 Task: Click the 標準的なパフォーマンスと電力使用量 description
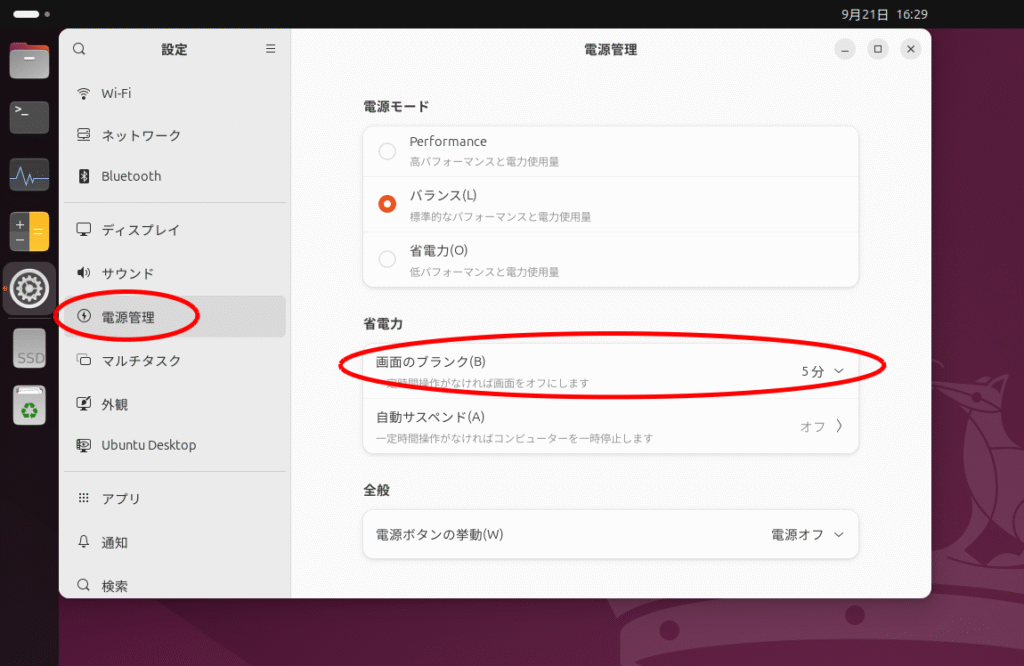point(500,217)
